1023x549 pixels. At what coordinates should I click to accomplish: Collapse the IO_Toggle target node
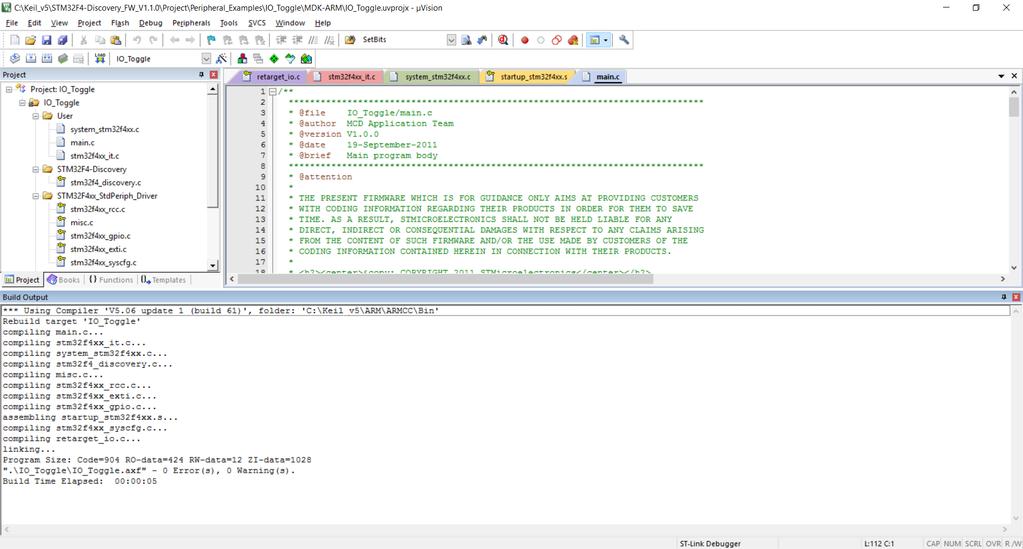click(x=22, y=103)
